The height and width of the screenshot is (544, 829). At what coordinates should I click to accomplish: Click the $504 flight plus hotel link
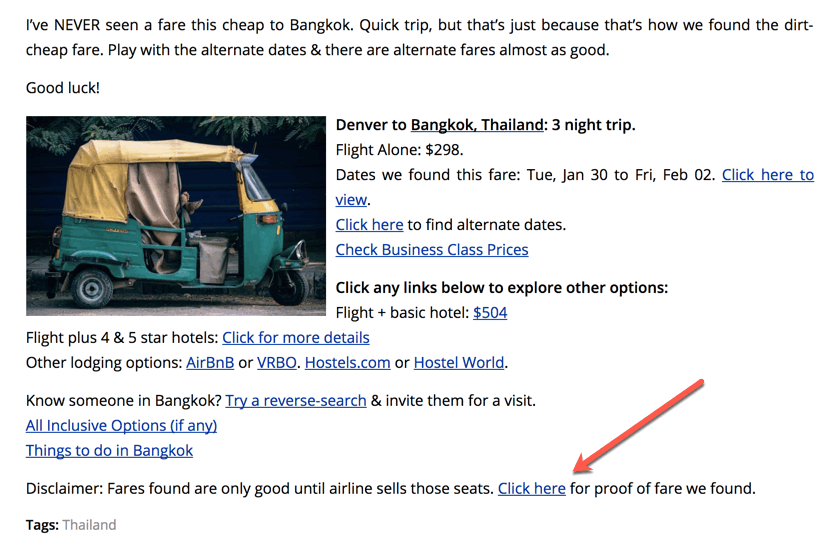[490, 313]
